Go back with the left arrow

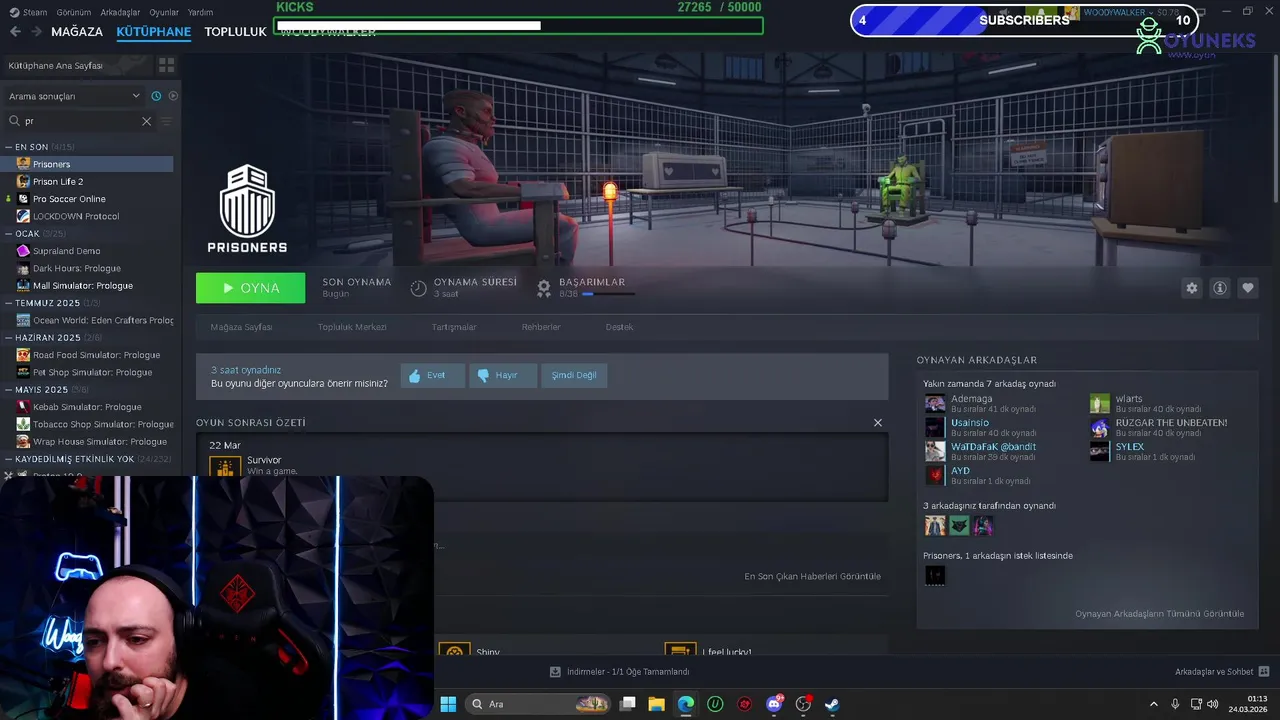[x=15, y=32]
